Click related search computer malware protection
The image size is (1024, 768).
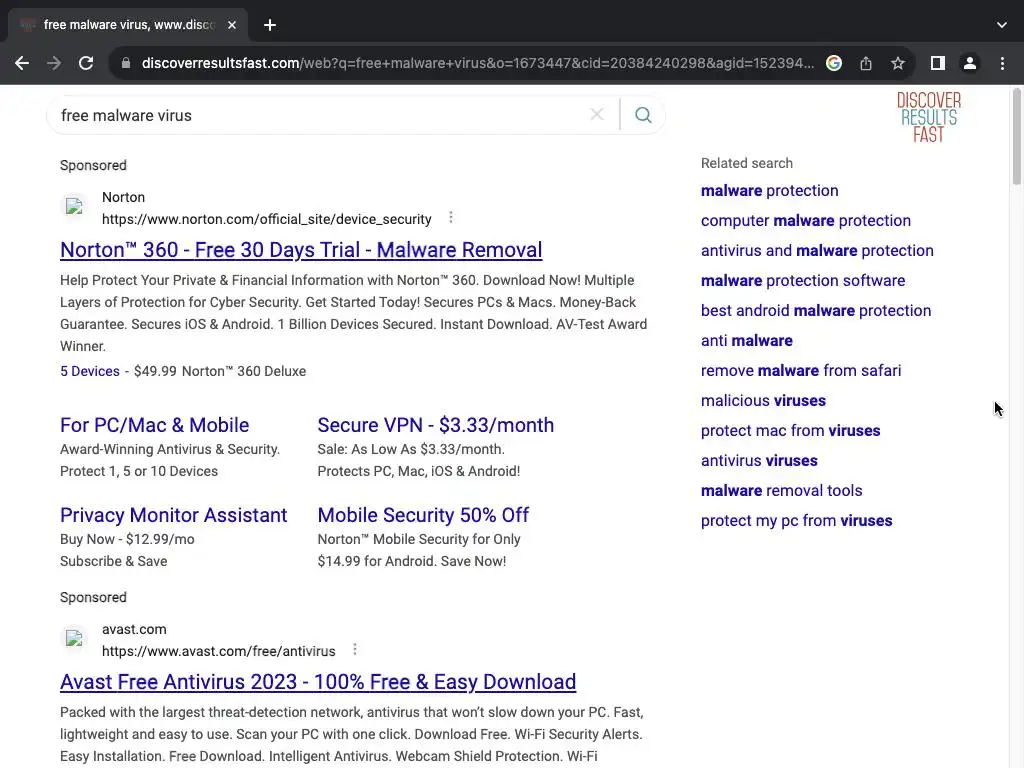(x=806, y=221)
